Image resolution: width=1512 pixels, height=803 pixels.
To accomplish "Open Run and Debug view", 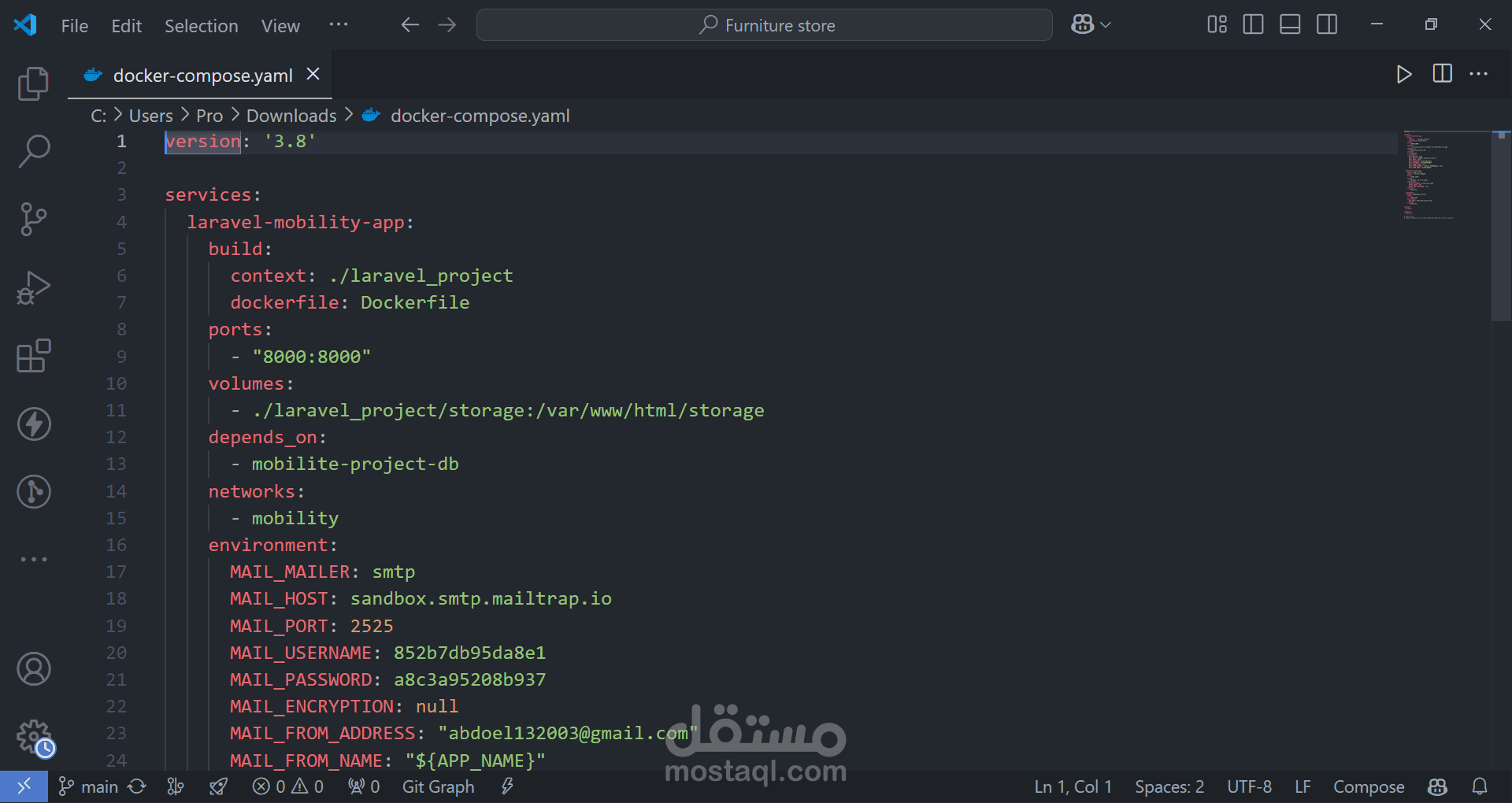I will coord(33,287).
